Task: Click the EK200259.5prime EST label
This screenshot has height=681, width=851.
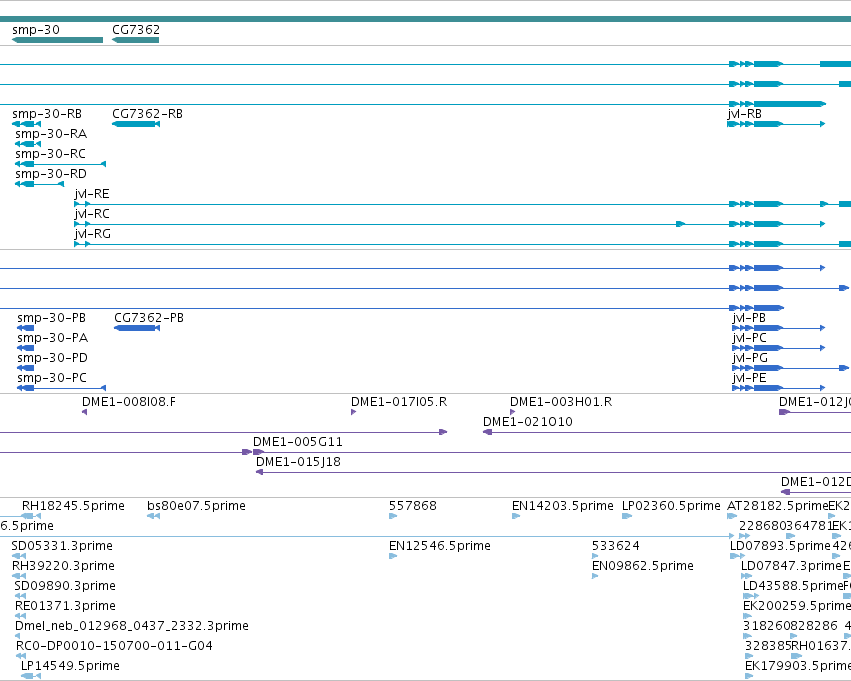Action: (797, 607)
